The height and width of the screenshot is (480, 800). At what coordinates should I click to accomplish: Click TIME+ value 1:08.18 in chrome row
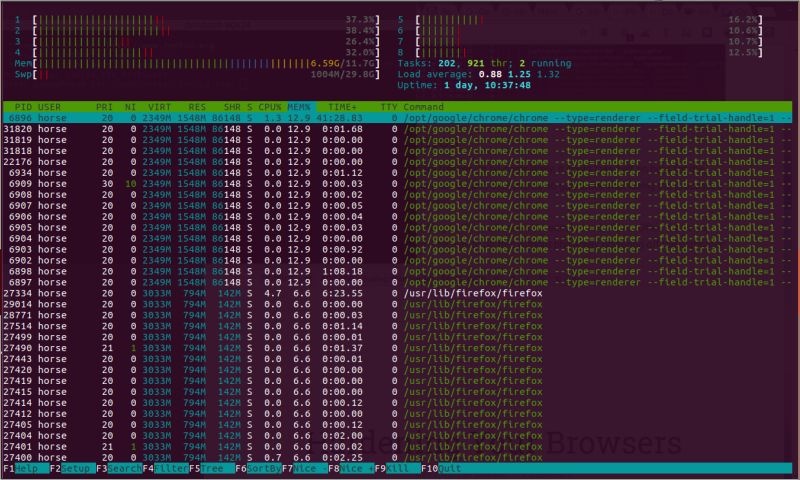click(342, 271)
